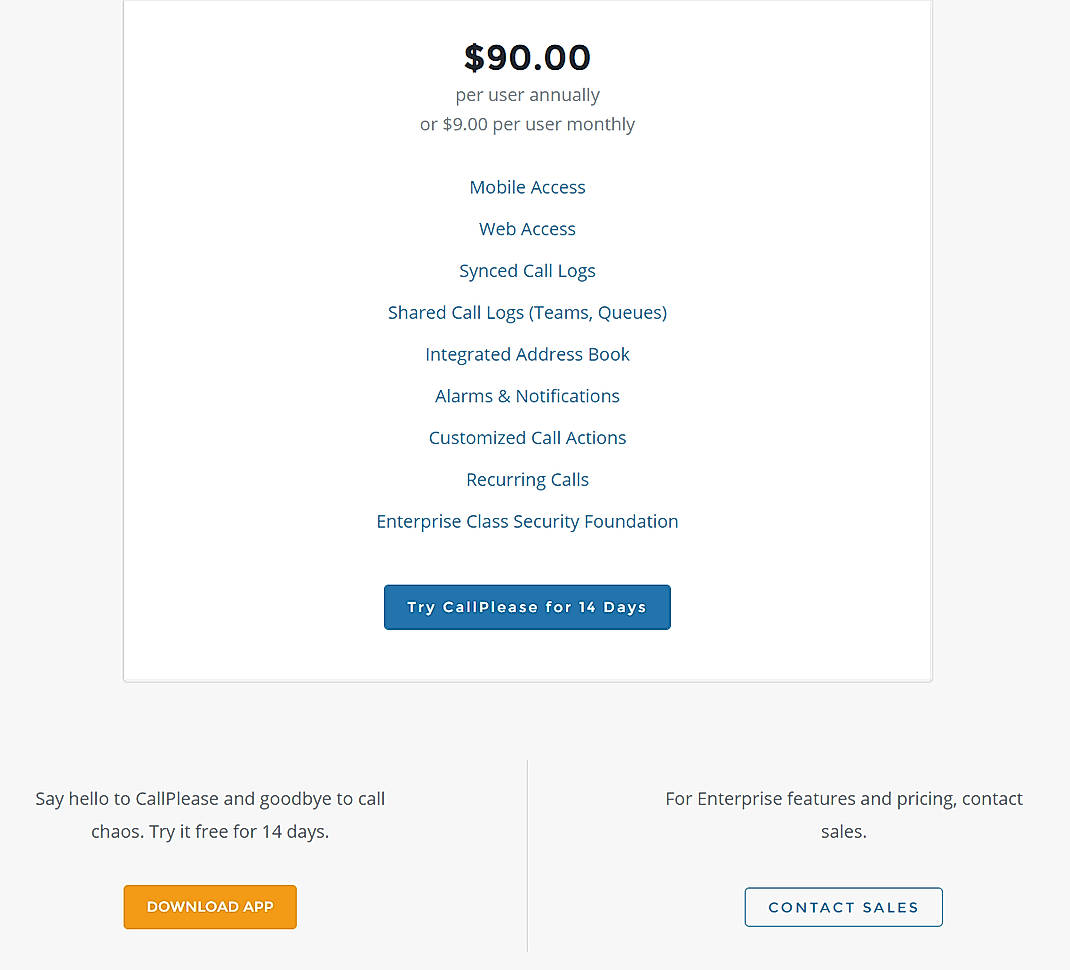Click Try CallPlease for 14 Days

(x=527, y=607)
